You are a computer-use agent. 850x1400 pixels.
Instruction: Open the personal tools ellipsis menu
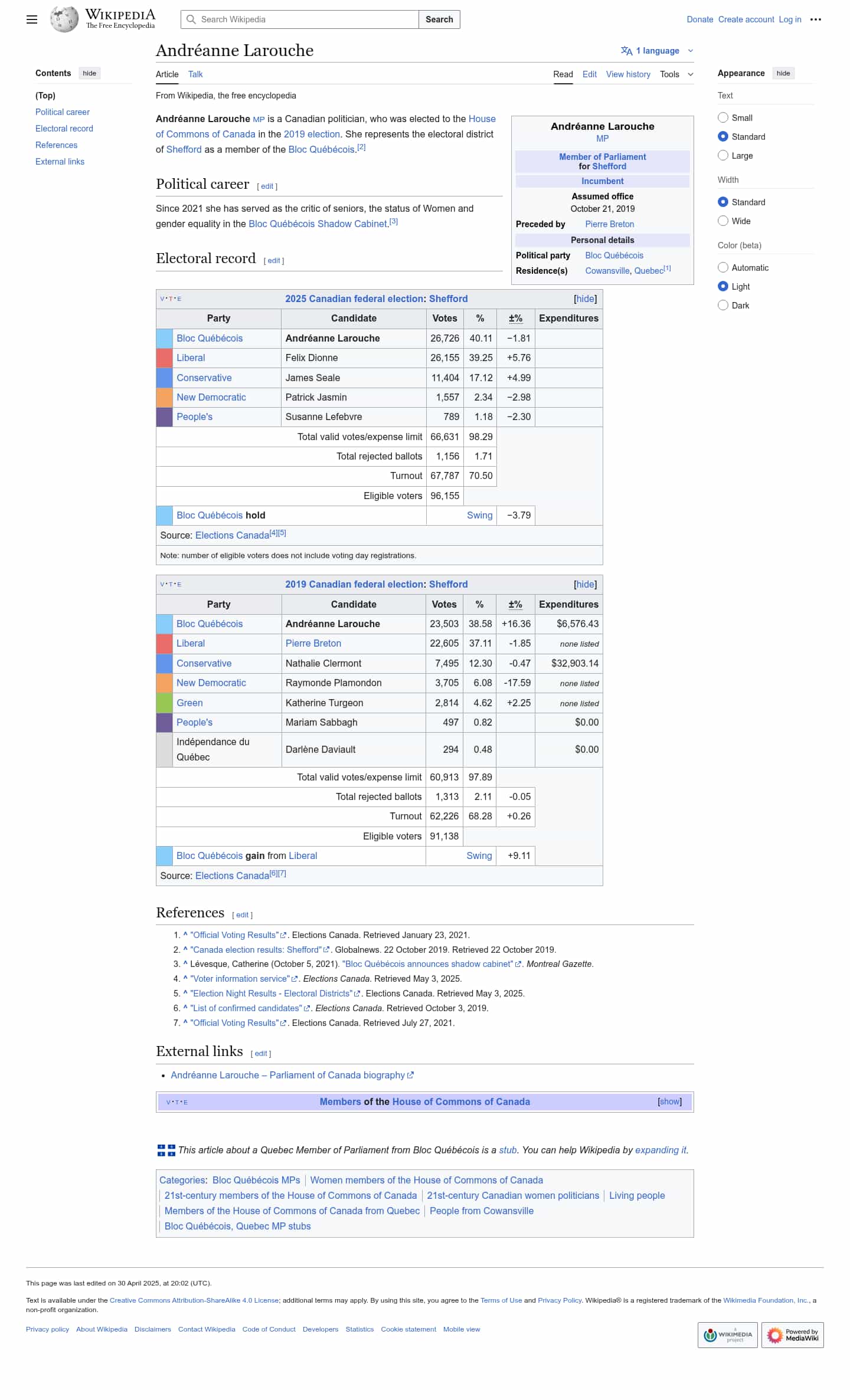point(815,19)
